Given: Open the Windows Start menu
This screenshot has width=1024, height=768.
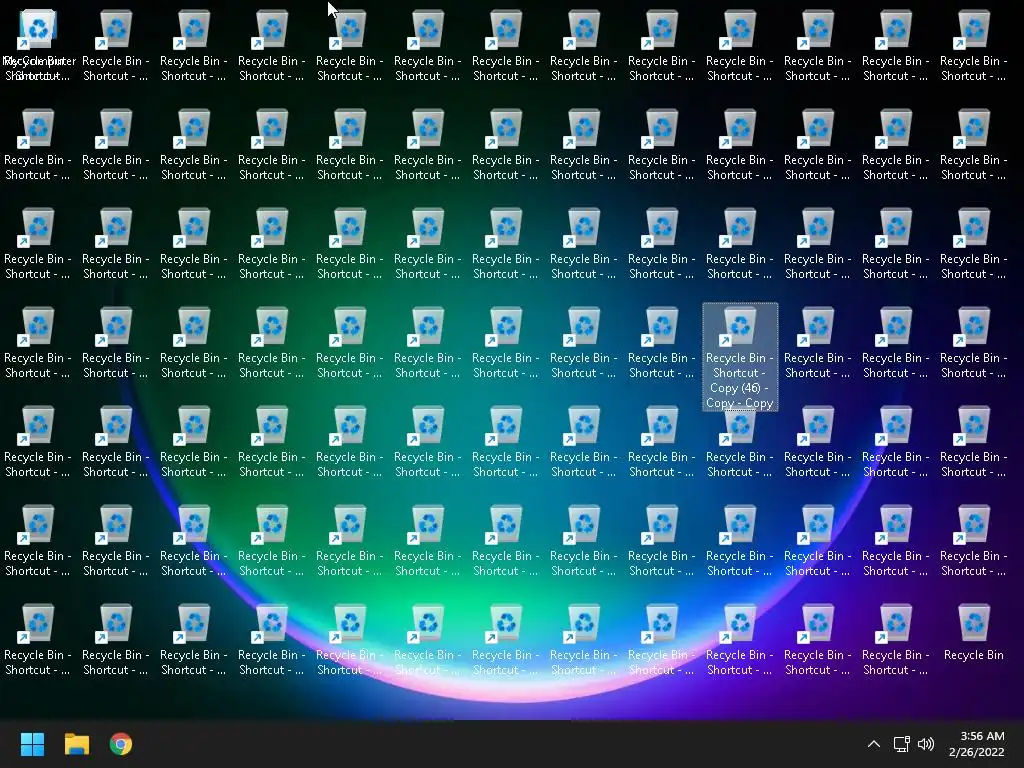Looking at the screenshot, I should 32,744.
